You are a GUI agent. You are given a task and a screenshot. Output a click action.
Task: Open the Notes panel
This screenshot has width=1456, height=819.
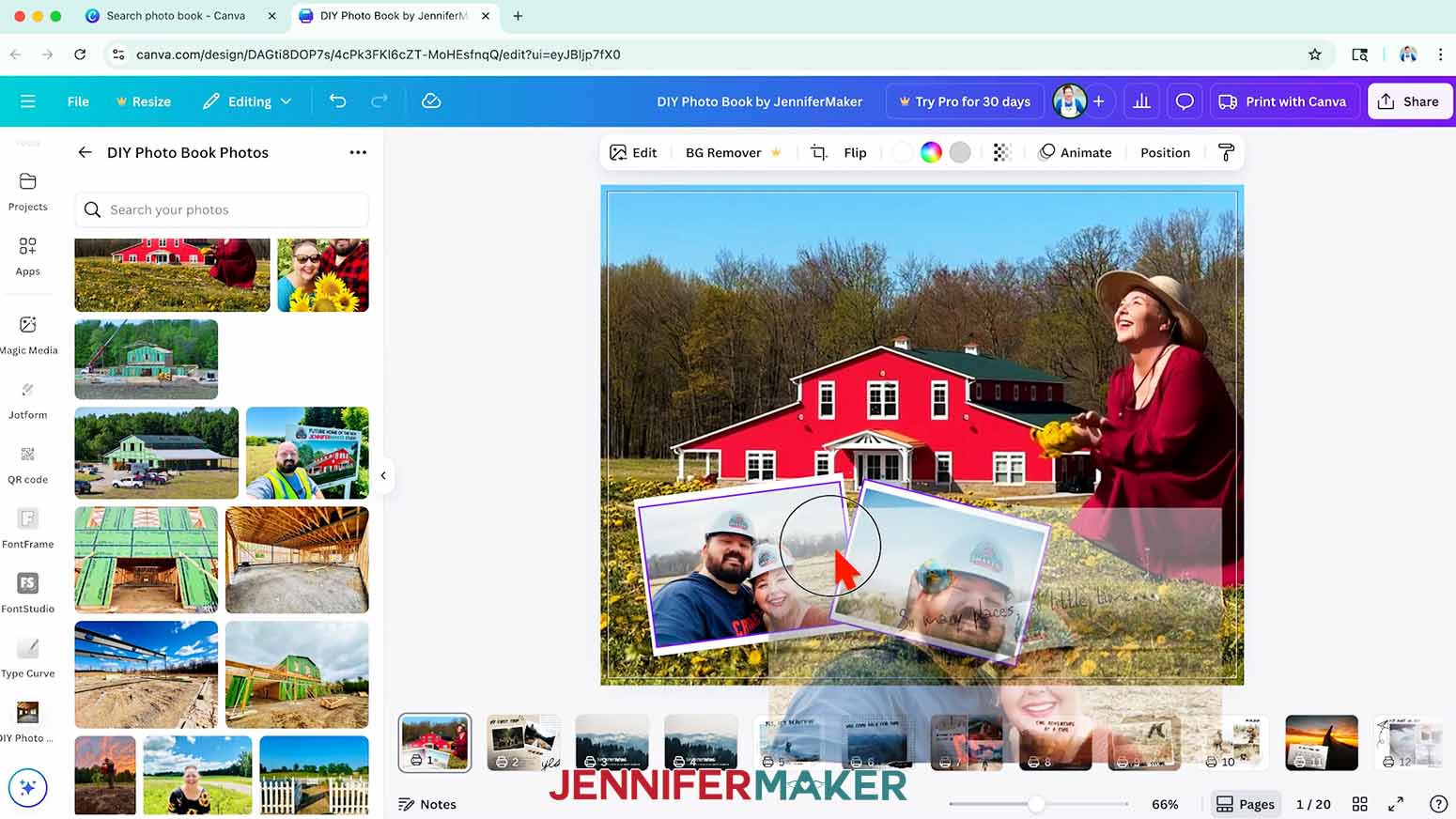coord(427,804)
